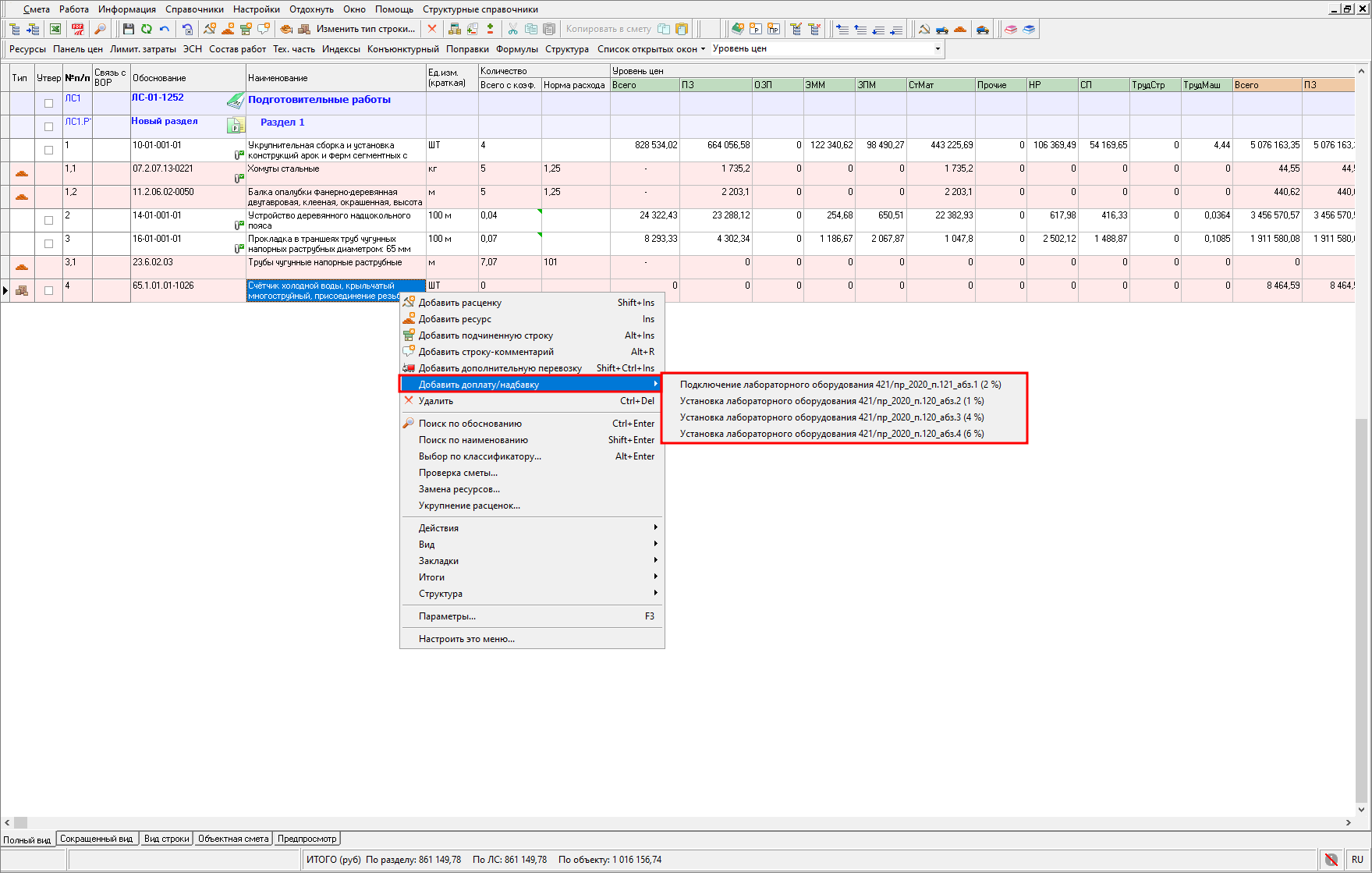The width and height of the screenshot is (1372, 873).
Task: Click the magnifier search toolbar icon
Action: [100, 29]
